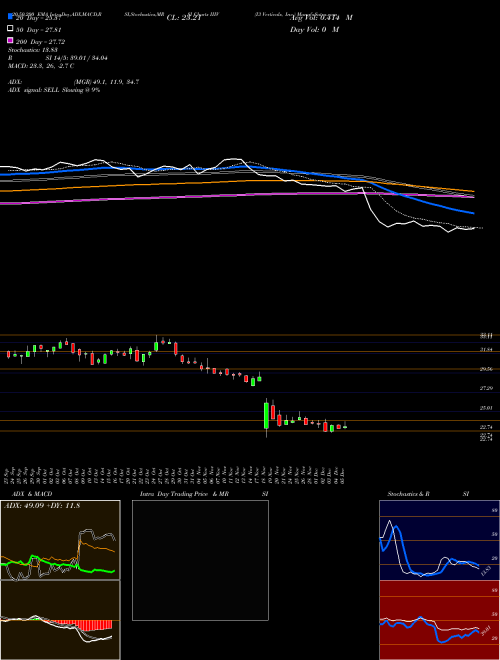Click the 'MACD: 23.3, 26, -2.7 C' line
Screen dimensions: 500x660
41,66
